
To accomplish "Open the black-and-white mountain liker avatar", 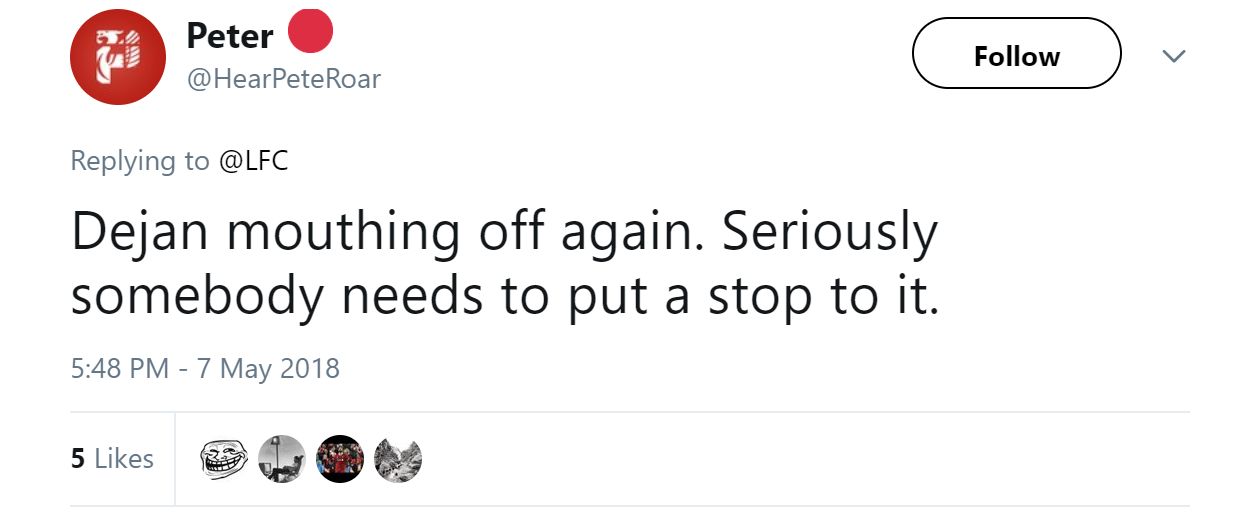I will tap(398, 459).
